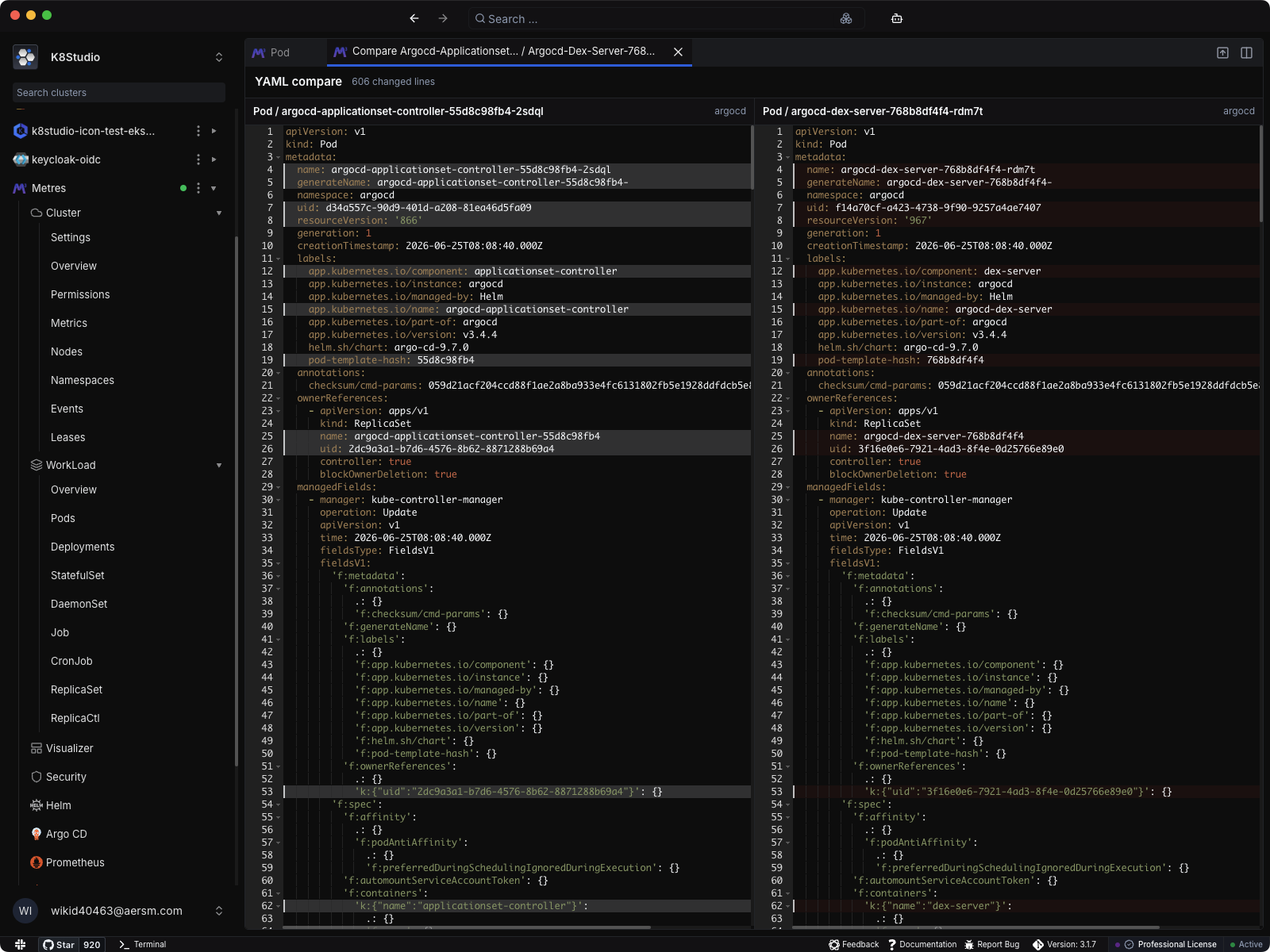Collapse the WorkLoad section
The width and height of the screenshot is (1270, 952).
pos(219,465)
